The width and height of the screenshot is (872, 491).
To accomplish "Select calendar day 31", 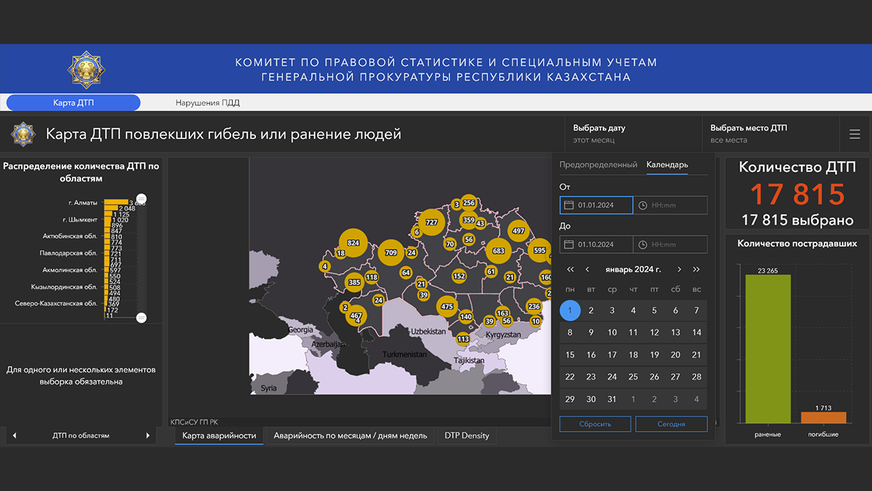I will pos(612,399).
